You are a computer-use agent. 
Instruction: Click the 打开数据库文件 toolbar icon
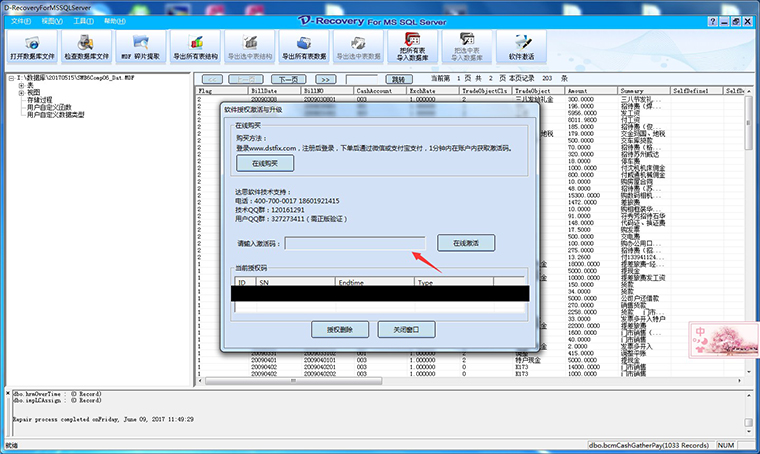[x=32, y=47]
